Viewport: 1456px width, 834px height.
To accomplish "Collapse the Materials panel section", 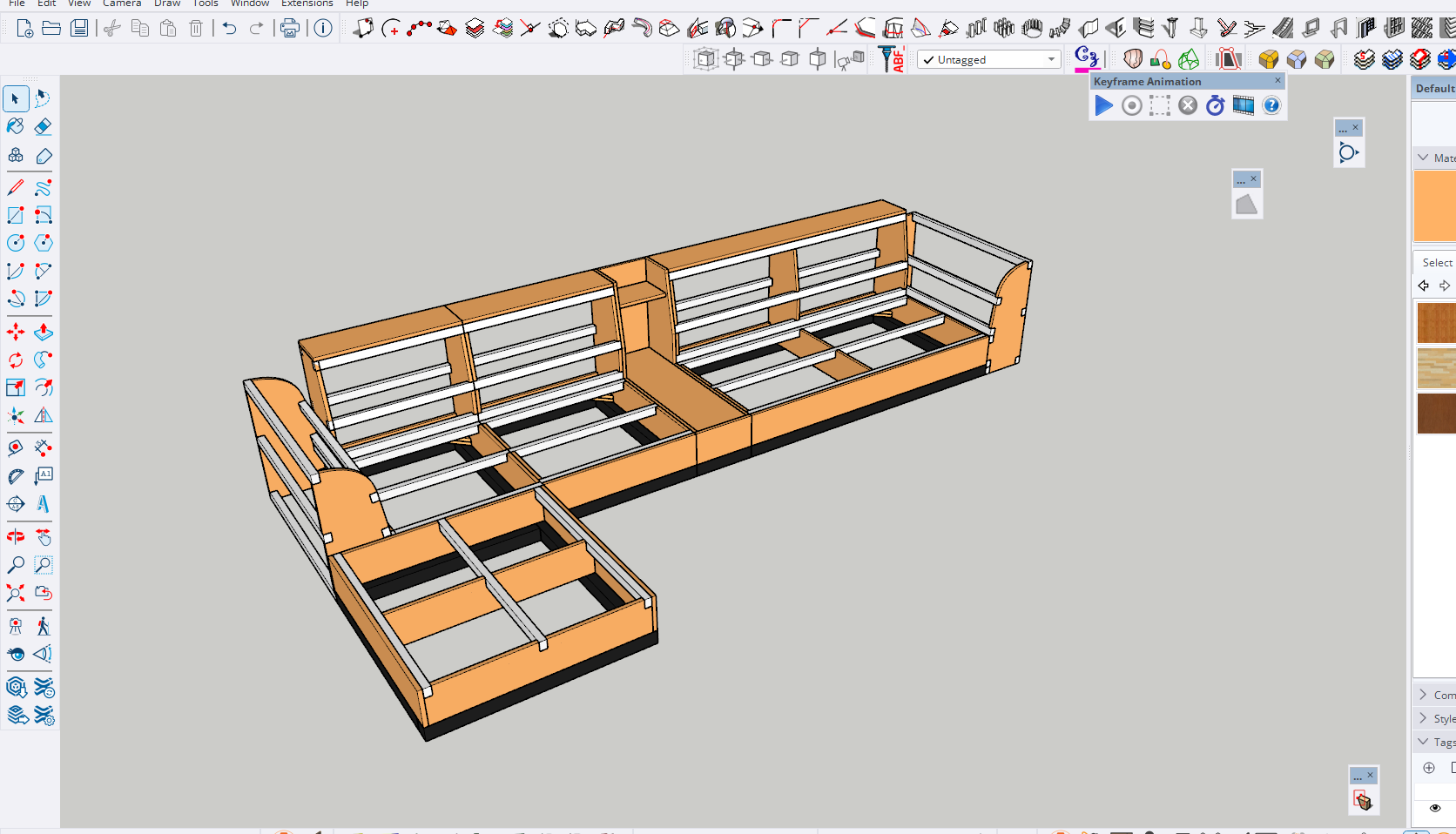I will (x=1424, y=158).
